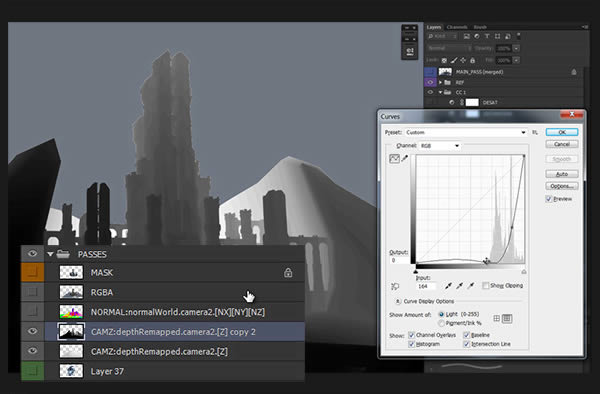Collapse the CC 1 group triangle
Image resolution: width=600 pixels, height=394 pixels.
tap(440, 92)
